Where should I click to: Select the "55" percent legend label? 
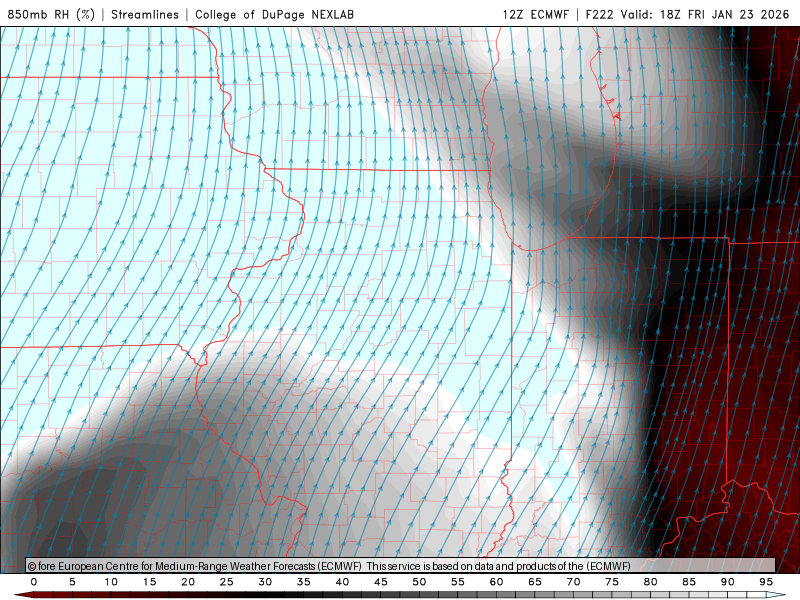click(x=458, y=582)
